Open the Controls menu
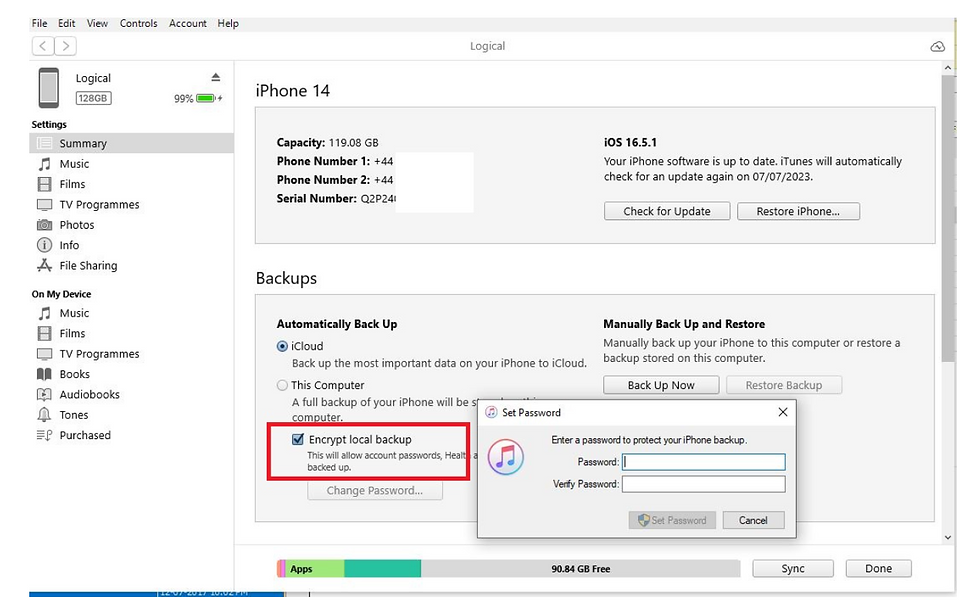 click(x=138, y=23)
